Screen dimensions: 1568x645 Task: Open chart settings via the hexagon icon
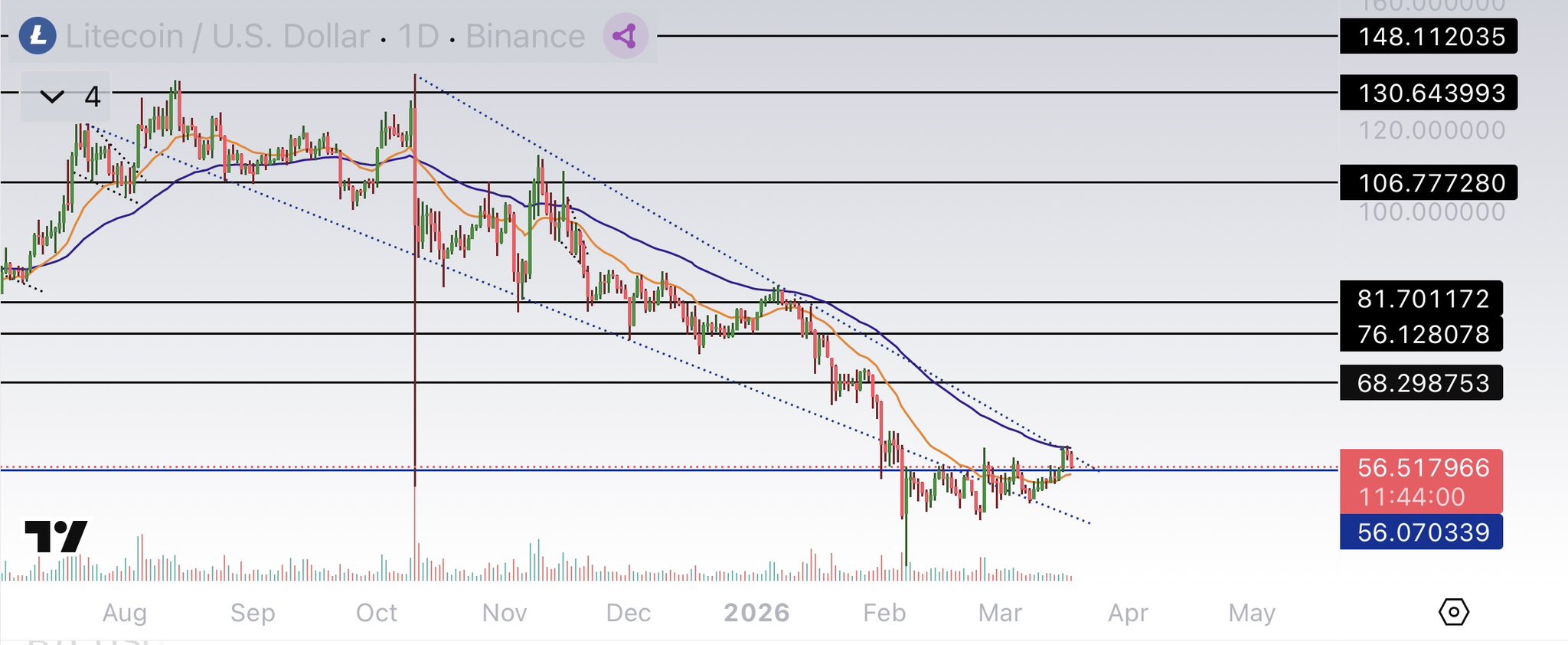[1453, 612]
